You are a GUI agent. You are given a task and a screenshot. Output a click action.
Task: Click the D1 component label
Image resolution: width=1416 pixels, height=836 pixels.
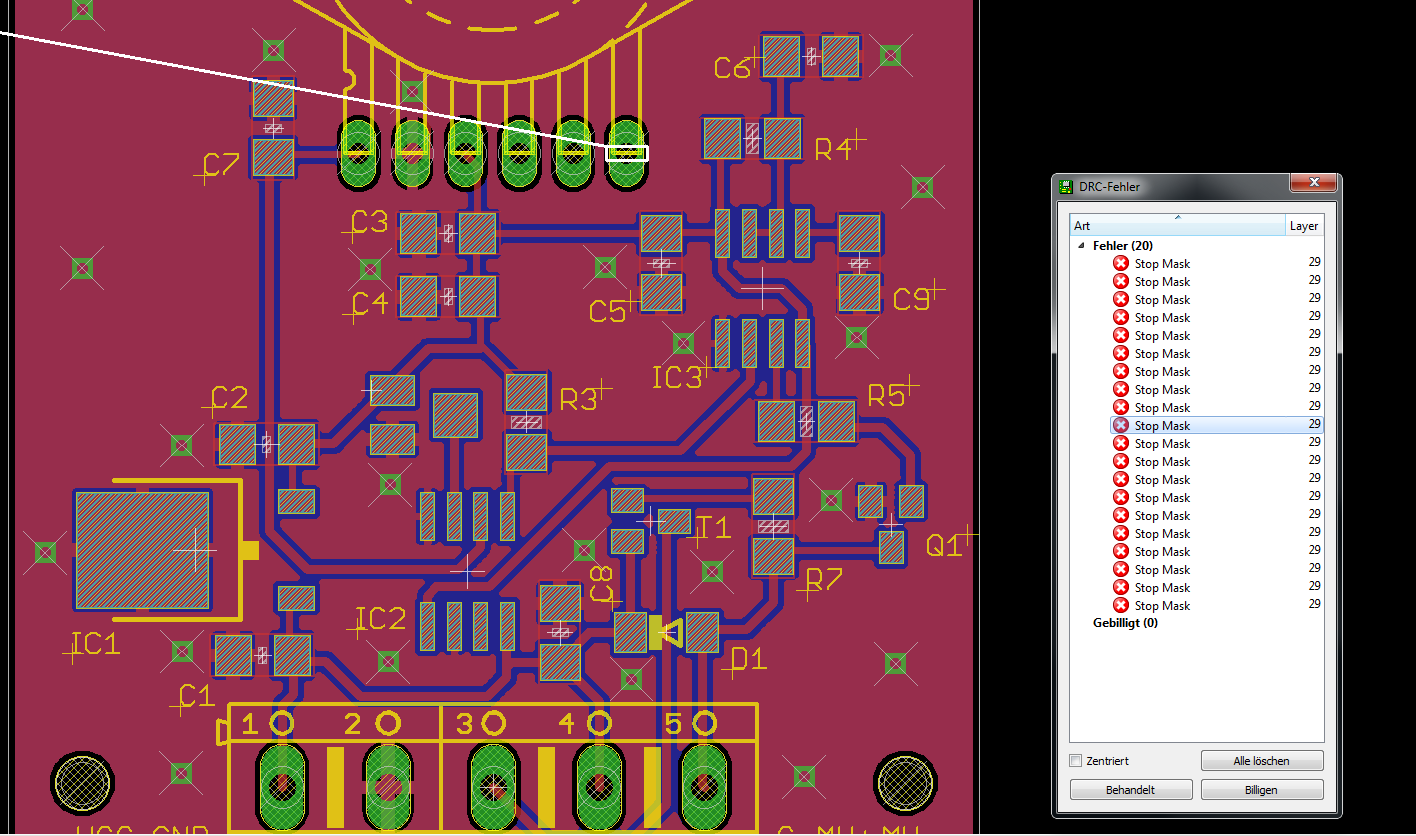(x=749, y=659)
